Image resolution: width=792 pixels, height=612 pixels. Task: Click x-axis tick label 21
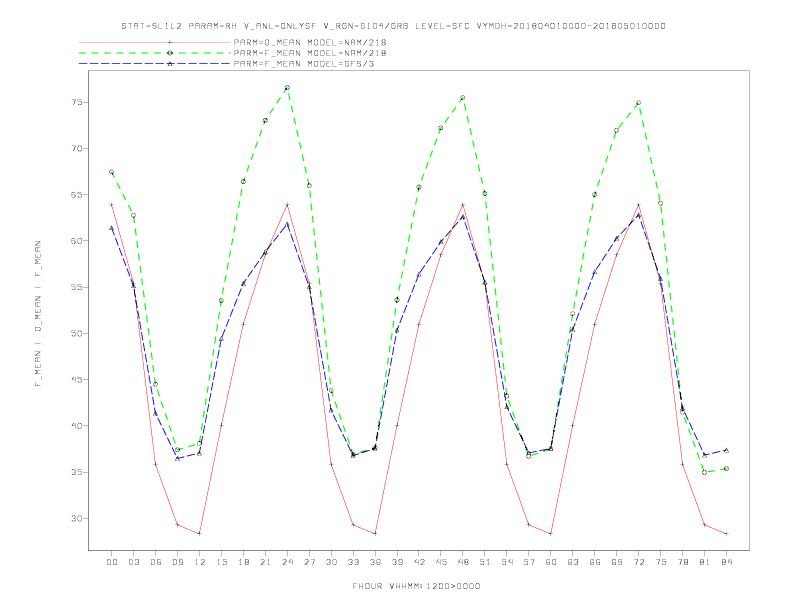click(x=265, y=562)
